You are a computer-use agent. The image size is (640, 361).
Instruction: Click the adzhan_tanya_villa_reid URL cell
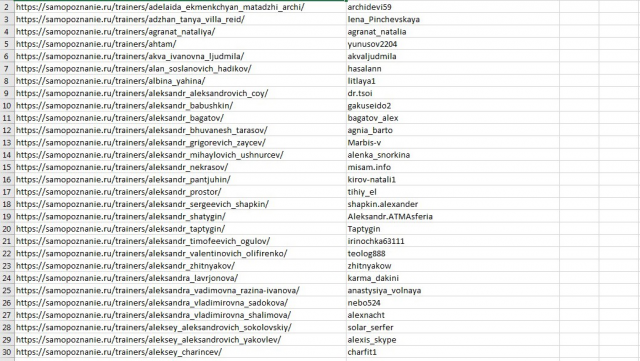[180, 19]
